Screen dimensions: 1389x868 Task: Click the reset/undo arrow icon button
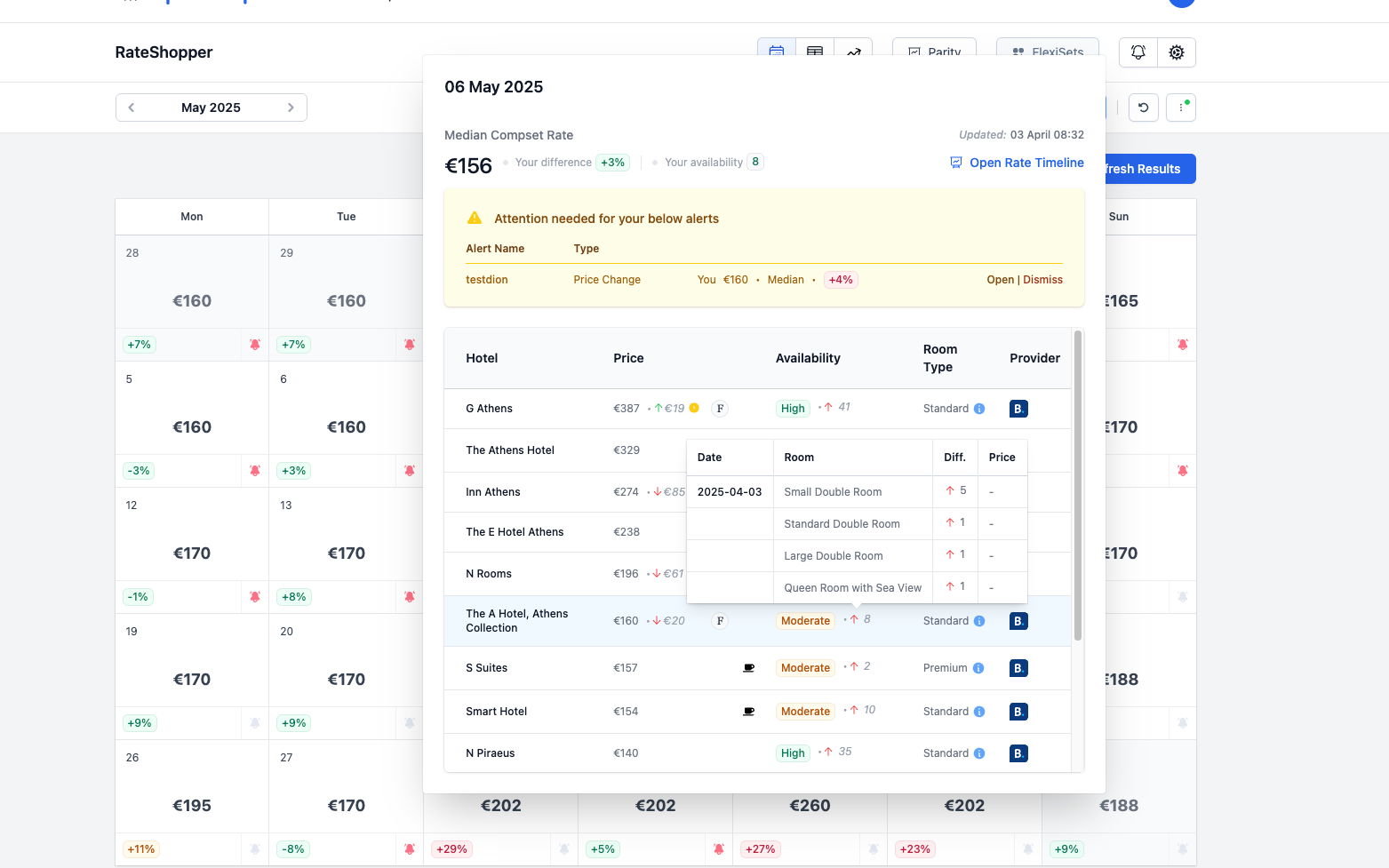click(x=1144, y=108)
